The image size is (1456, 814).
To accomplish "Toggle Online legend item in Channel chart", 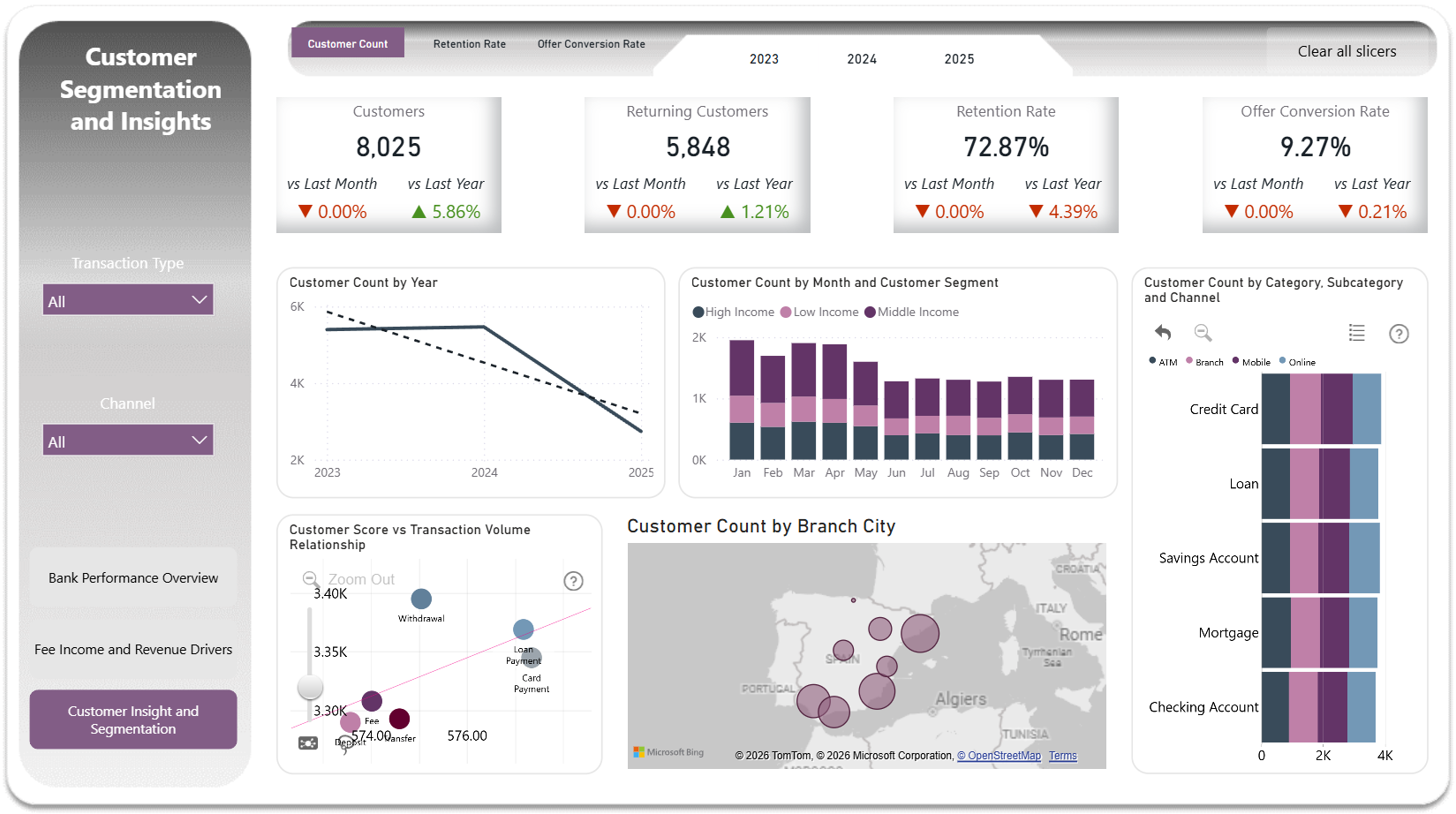I will [x=1297, y=362].
